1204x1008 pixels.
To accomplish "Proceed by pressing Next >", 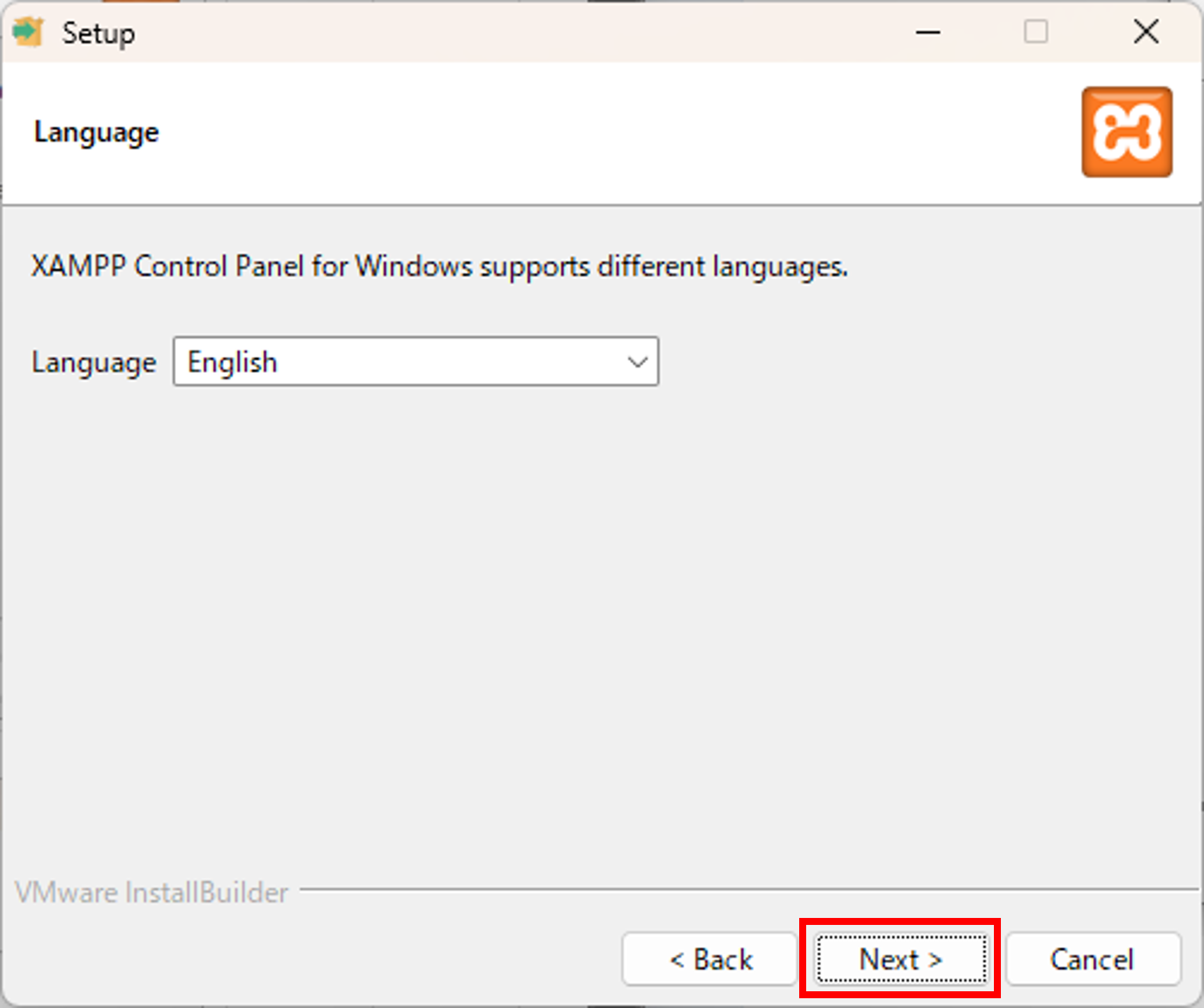I will (x=900, y=959).
